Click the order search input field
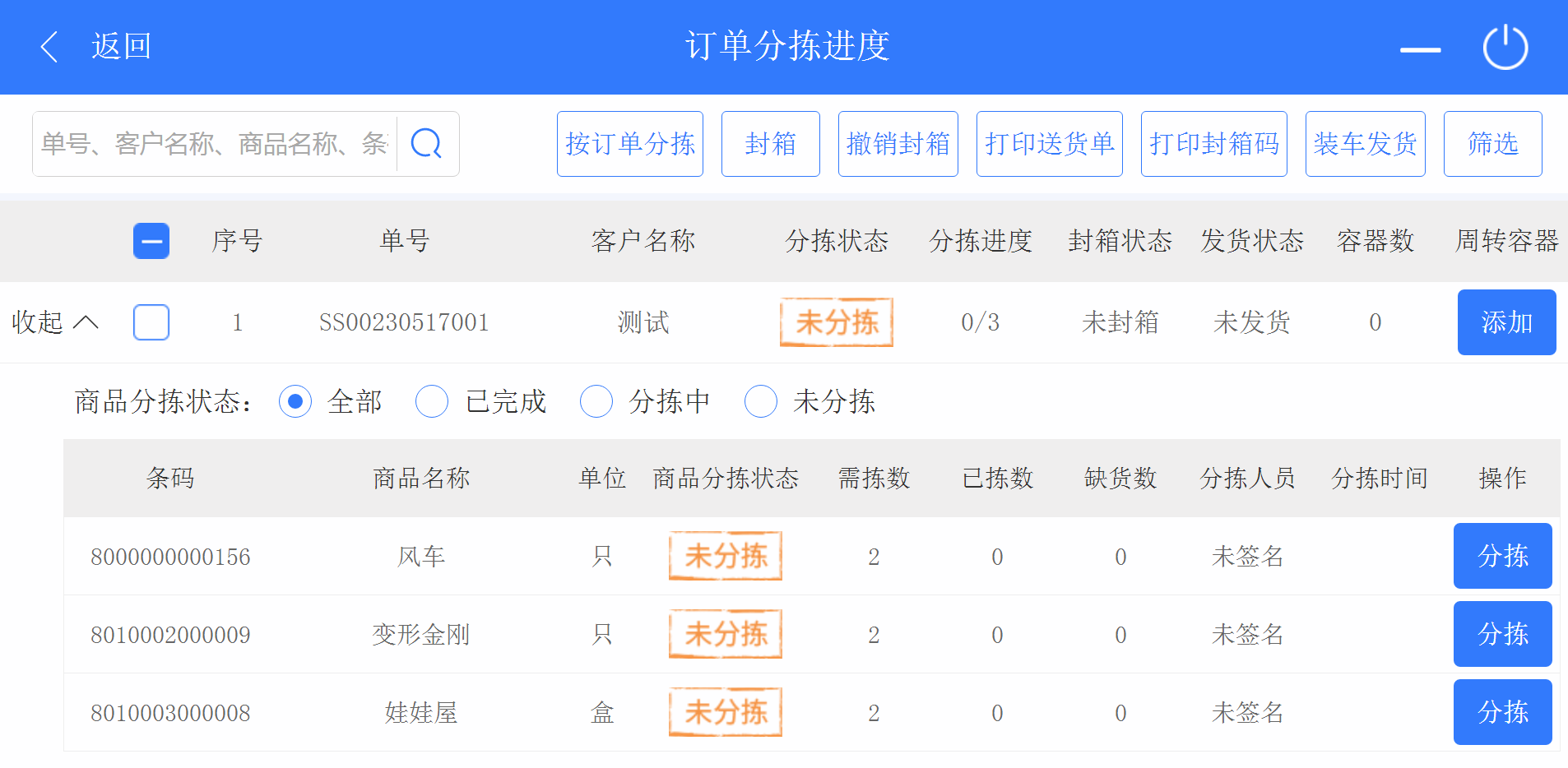This screenshot has height=768, width=1568. [x=214, y=144]
